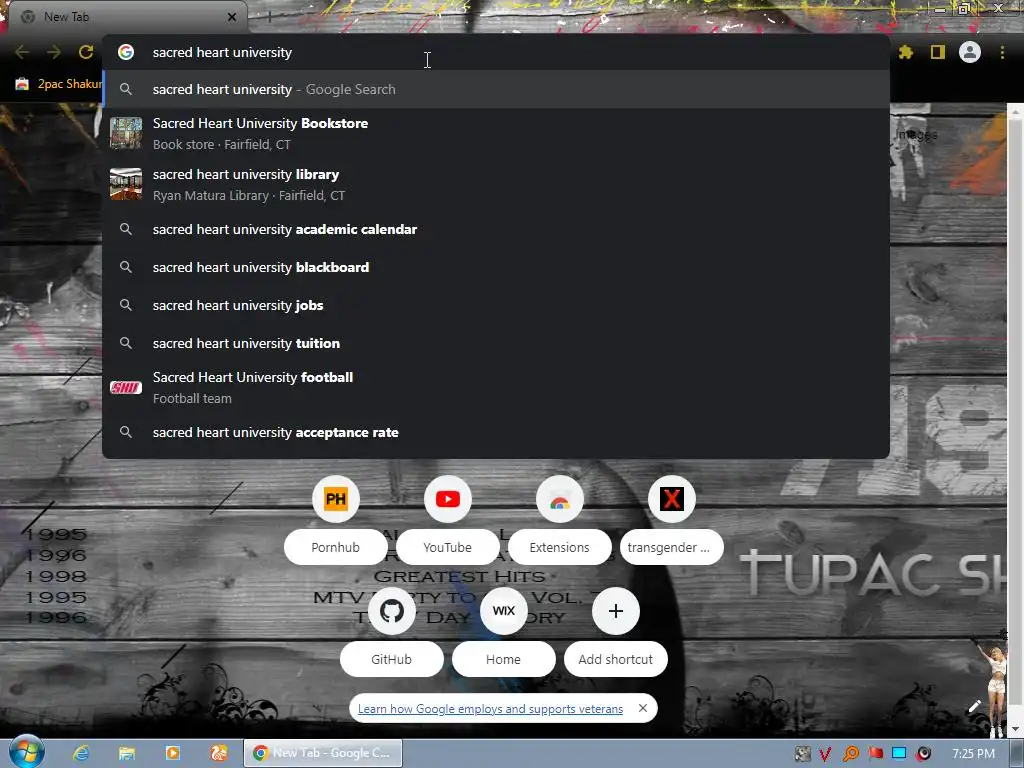
Task: Open the Extensions puzzle icon
Action: coord(906,52)
